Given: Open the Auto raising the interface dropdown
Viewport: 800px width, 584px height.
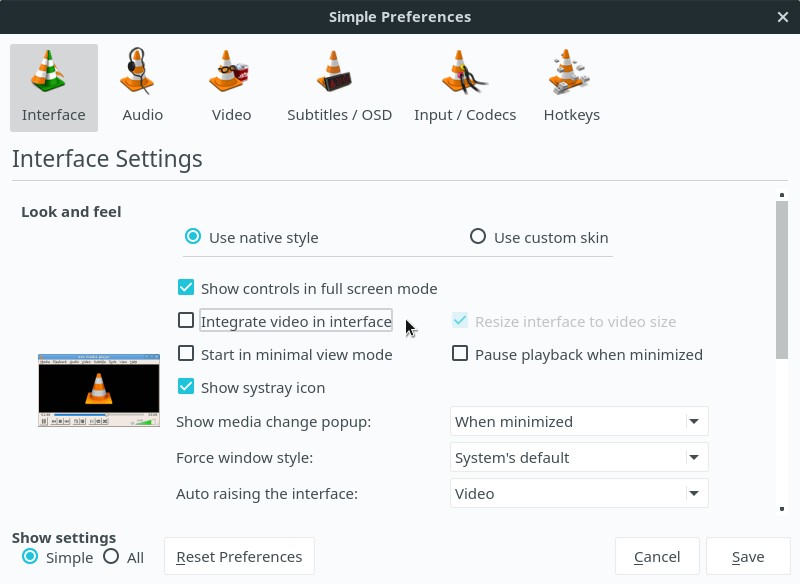Looking at the screenshot, I should 578,493.
